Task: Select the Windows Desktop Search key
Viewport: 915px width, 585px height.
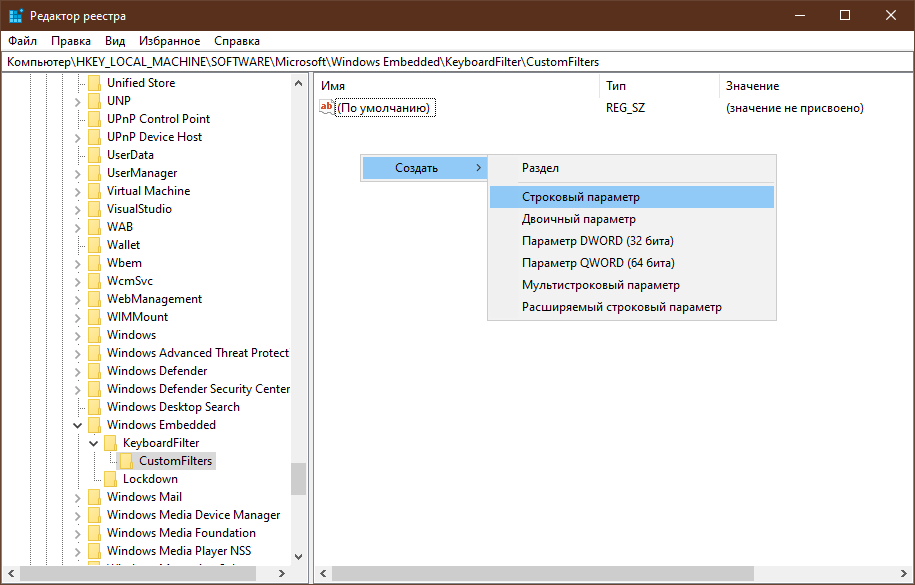Action: tap(173, 407)
